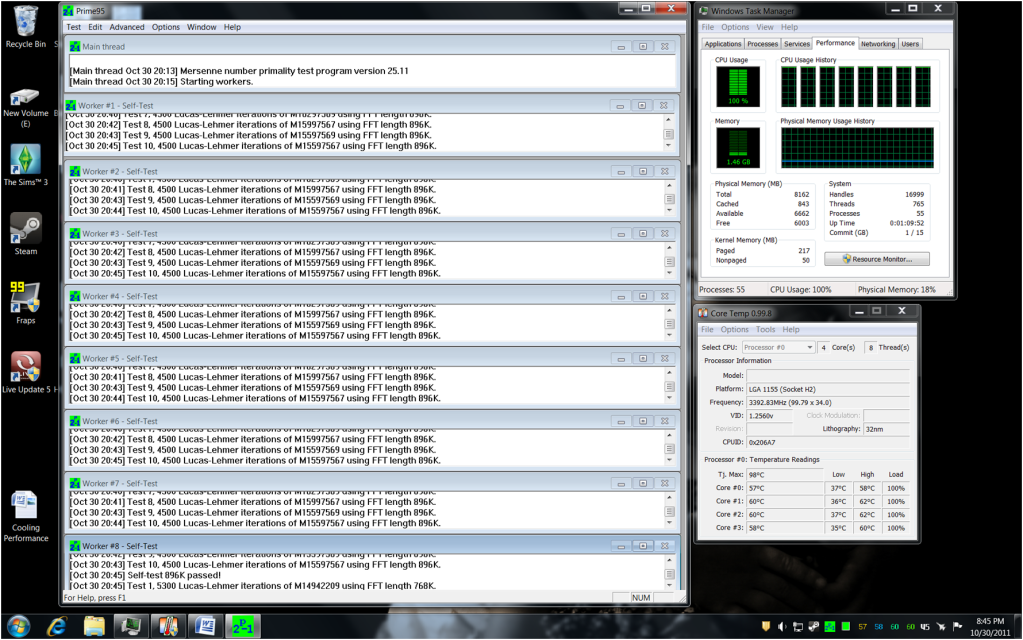1023x640 pixels.
Task: Maximize the Worker #3 Self-Test child window
Action: pyautogui.click(x=643, y=234)
